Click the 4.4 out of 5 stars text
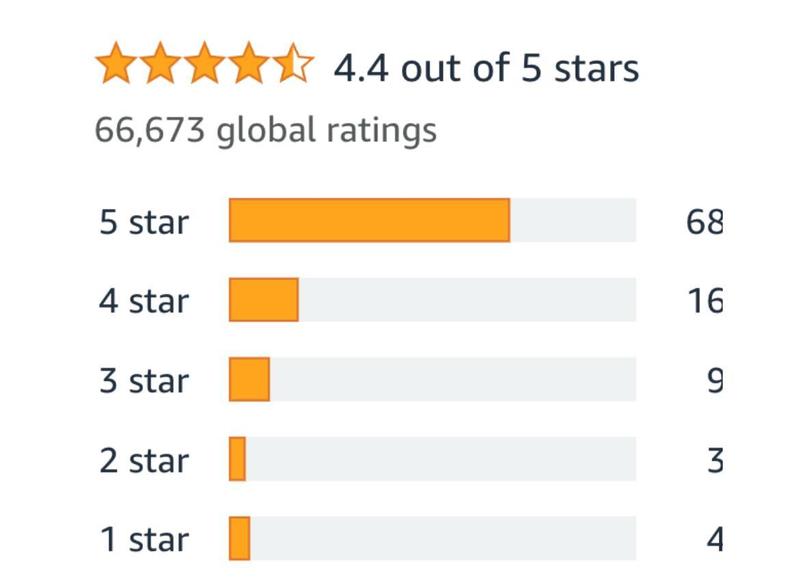The height and width of the screenshot is (585, 800). (486, 68)
